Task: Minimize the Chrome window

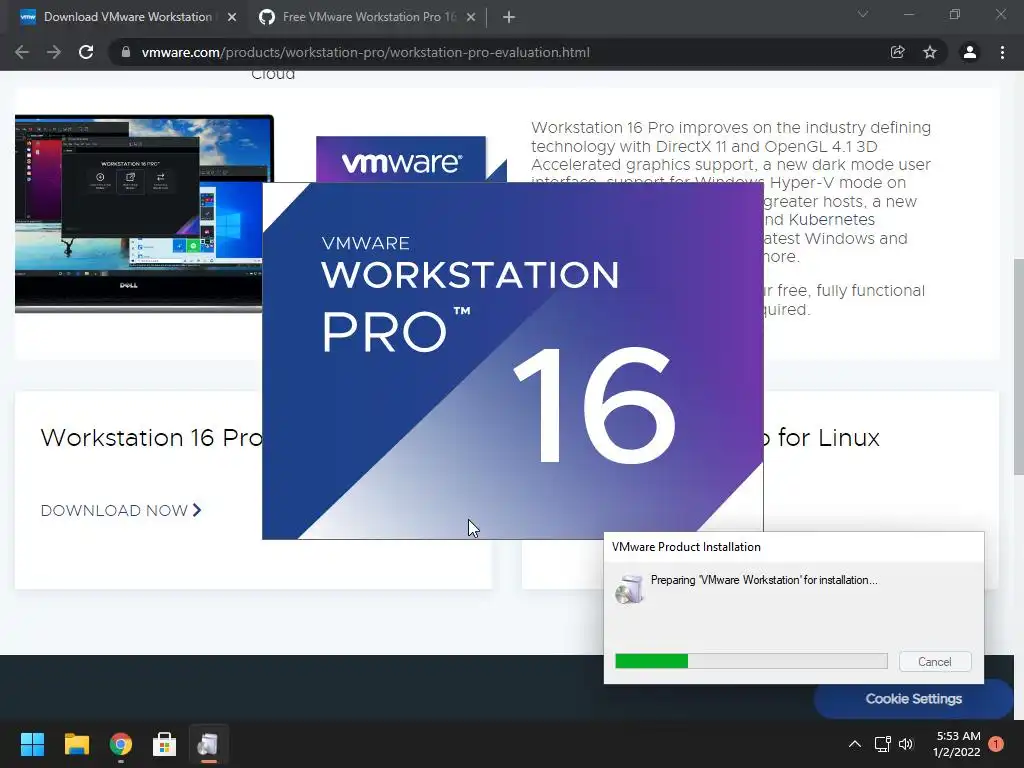Action: coord(908,14)
